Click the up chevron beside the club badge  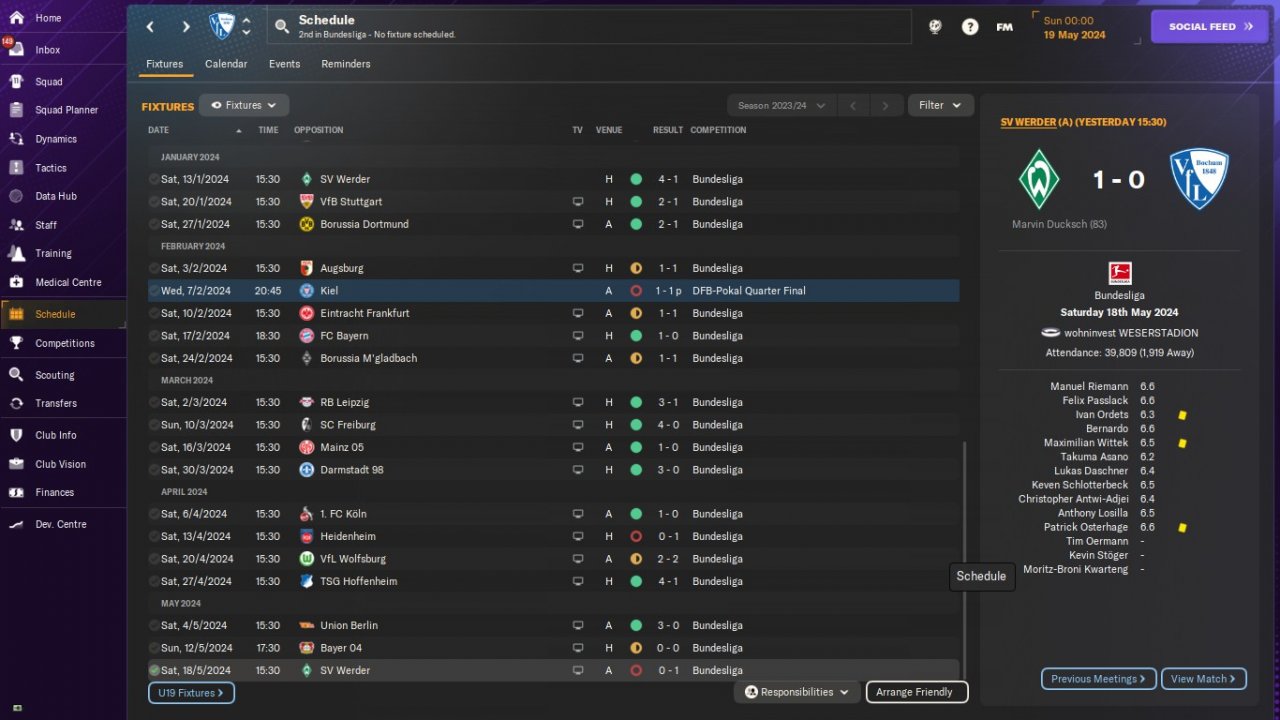(247, 20)
